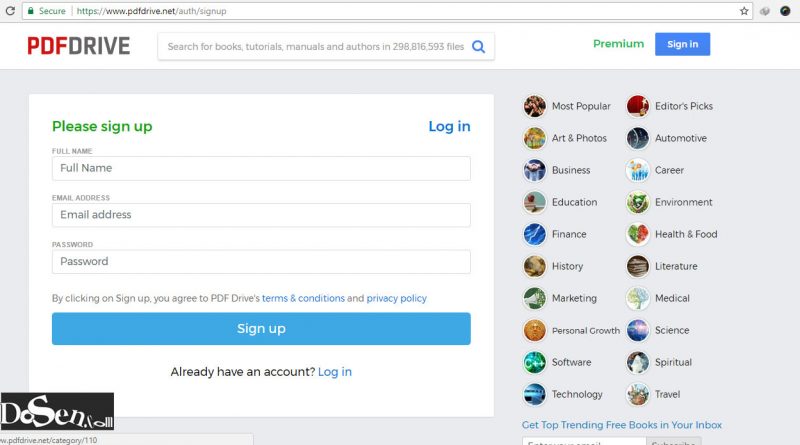The height and width of the screenshot is (445, 800).
Task: Open the Finance category icon
Action: click(535, 234)
